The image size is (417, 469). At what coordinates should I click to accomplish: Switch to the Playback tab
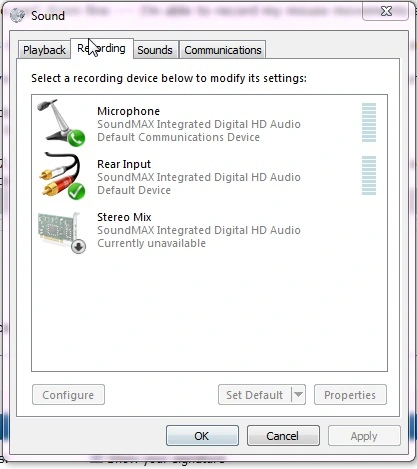(x=44, y=50)
